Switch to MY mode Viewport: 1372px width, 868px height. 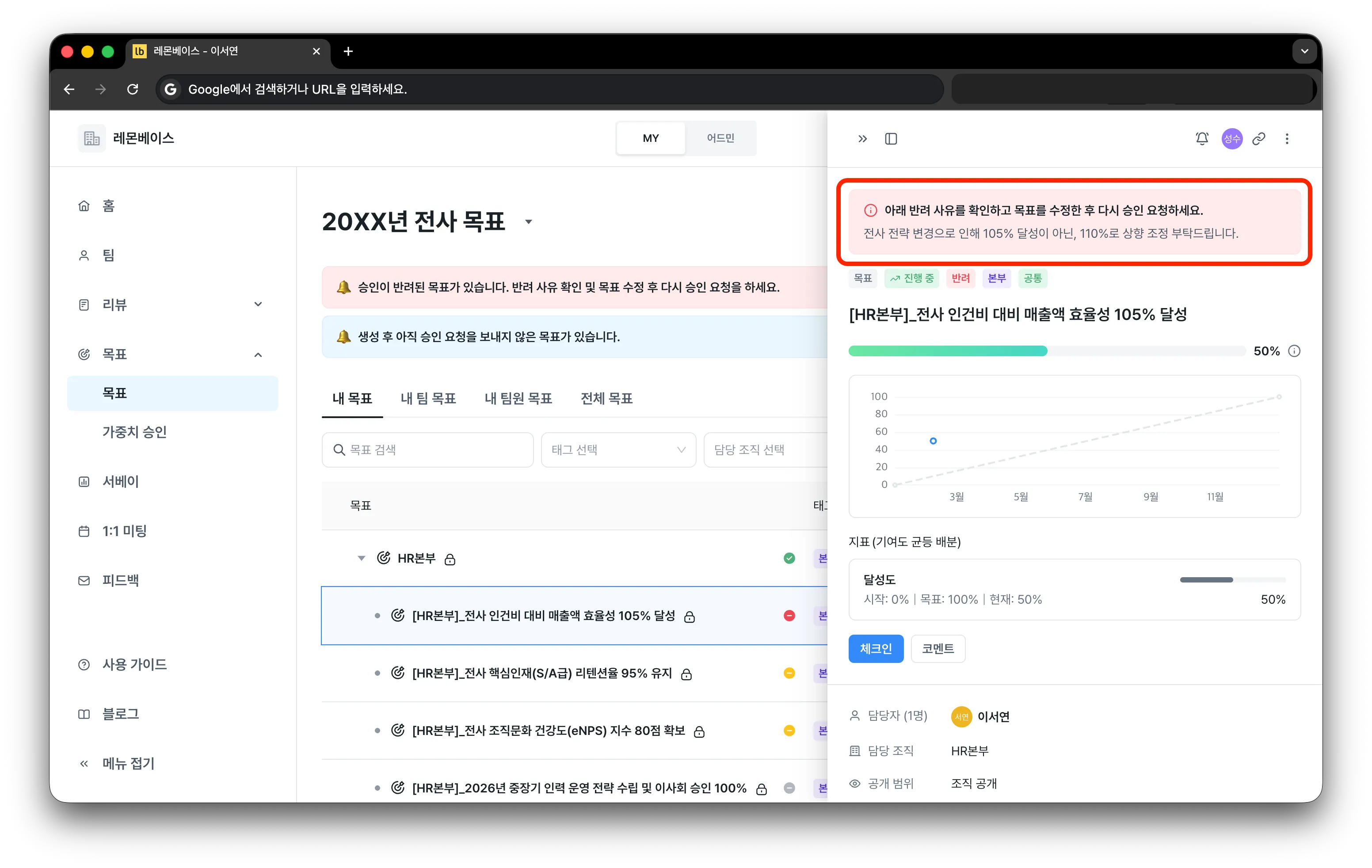[650, 138]
